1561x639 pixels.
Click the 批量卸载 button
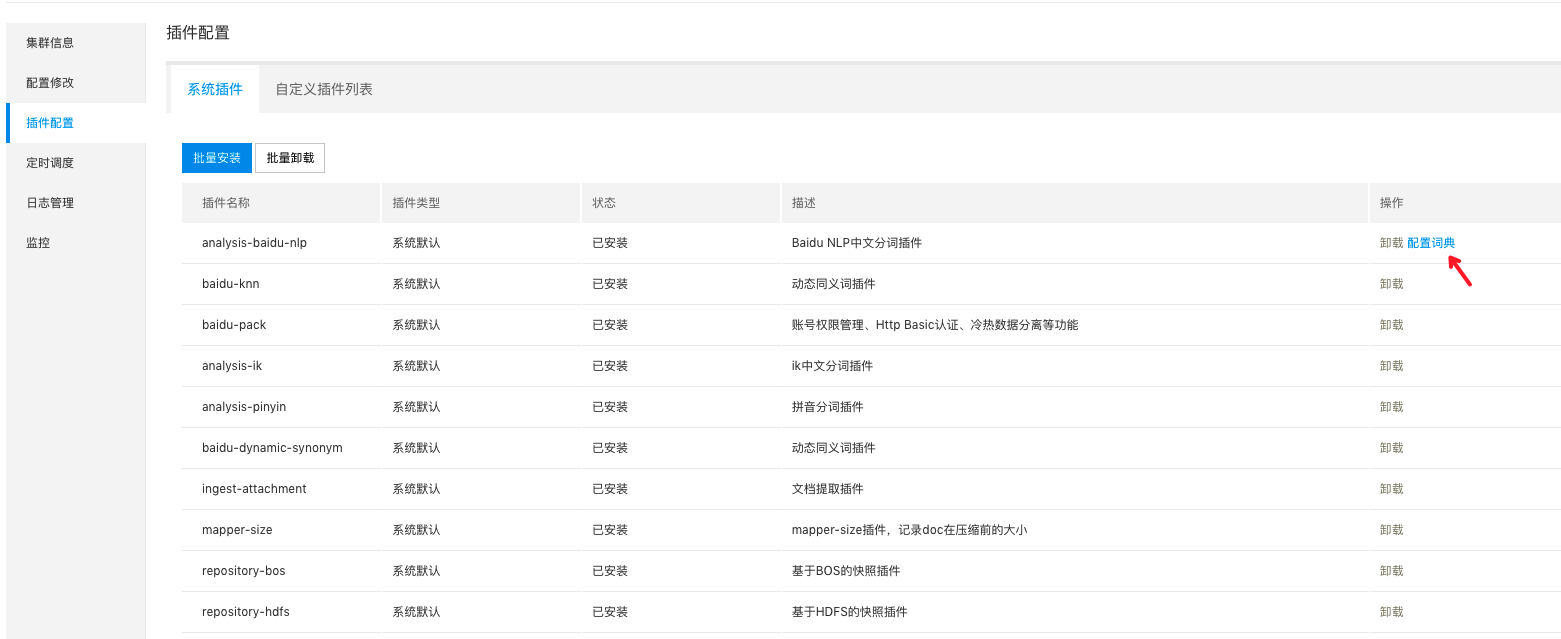(x=290, y=158)
